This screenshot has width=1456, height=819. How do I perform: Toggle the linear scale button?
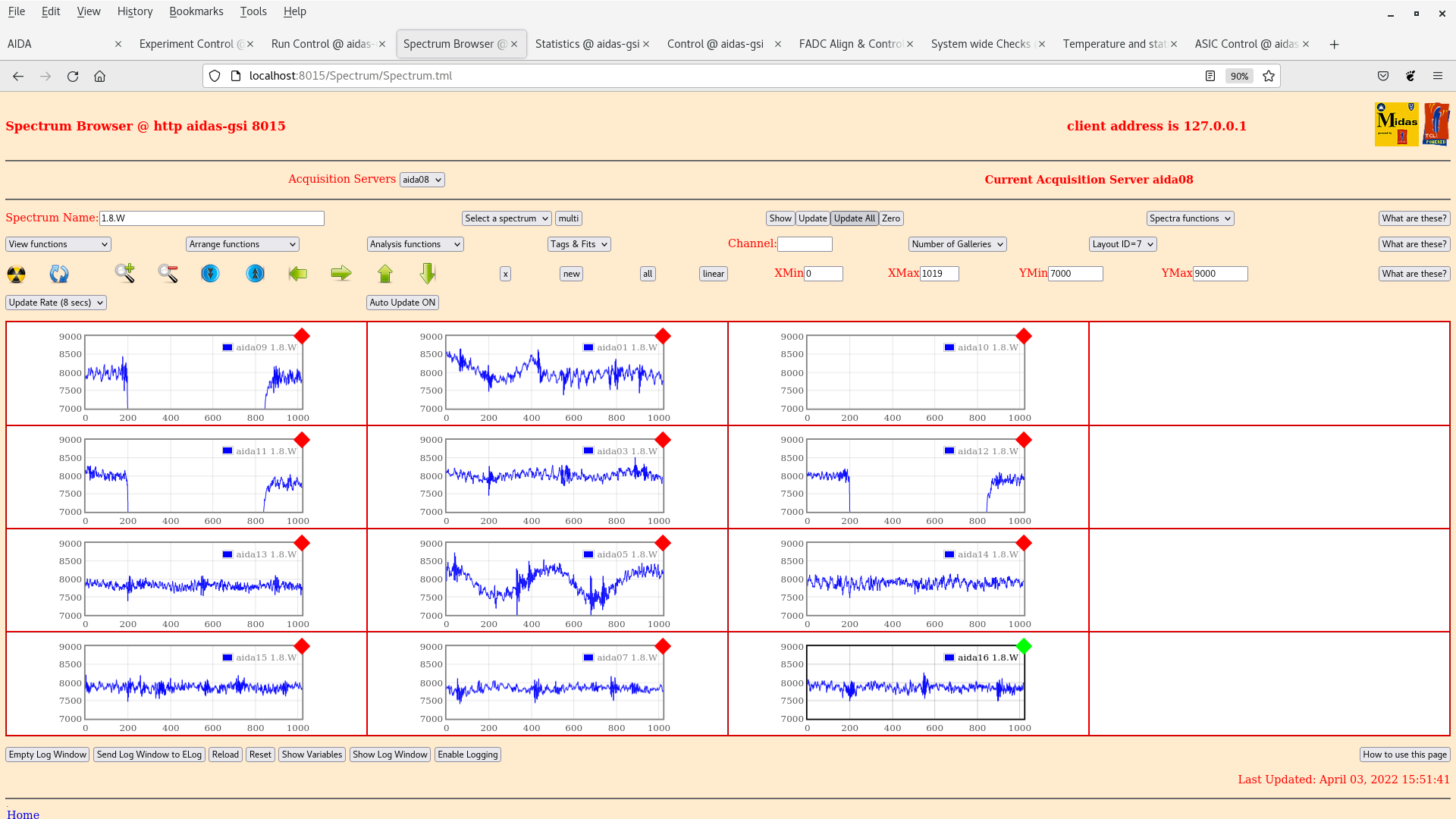tap(713, 274)
